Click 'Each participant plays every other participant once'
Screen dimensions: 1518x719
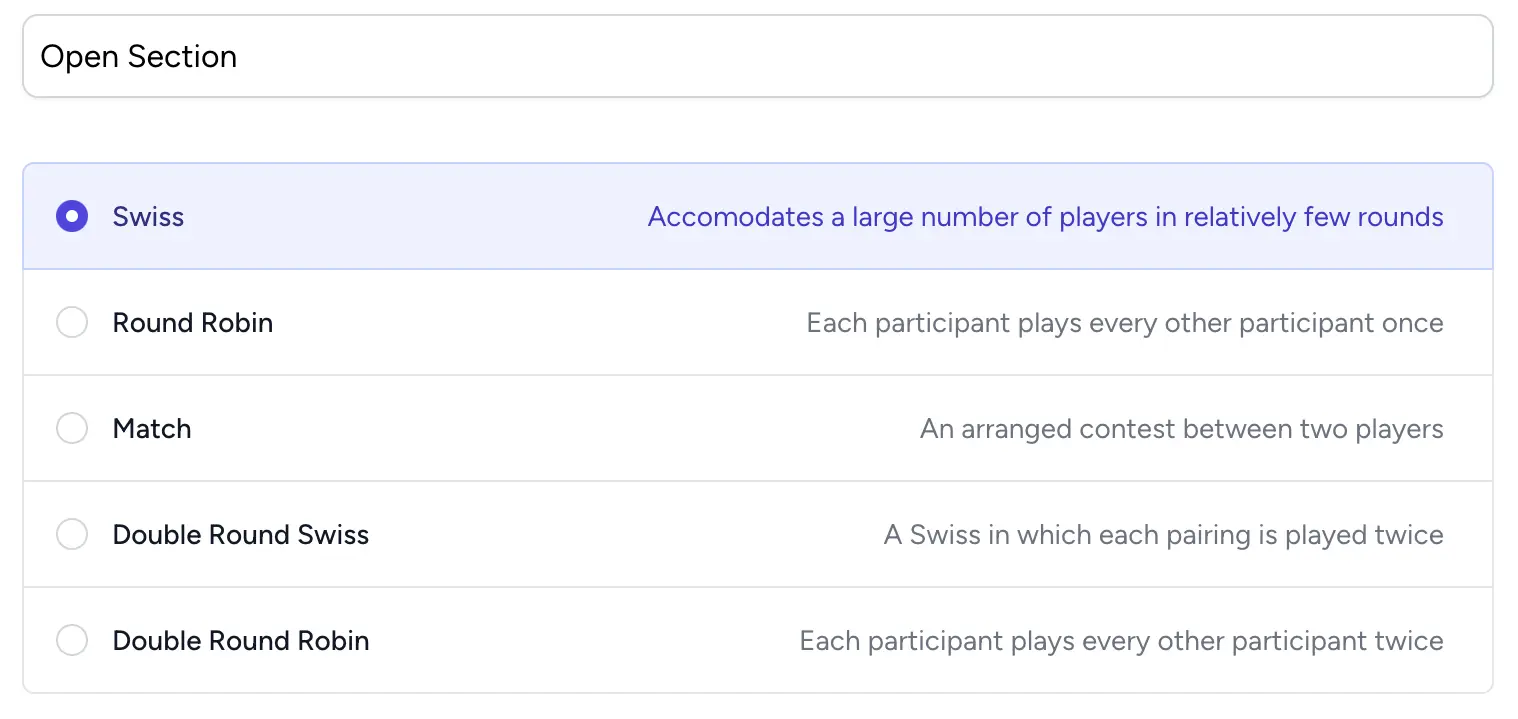coord(1125,323)
